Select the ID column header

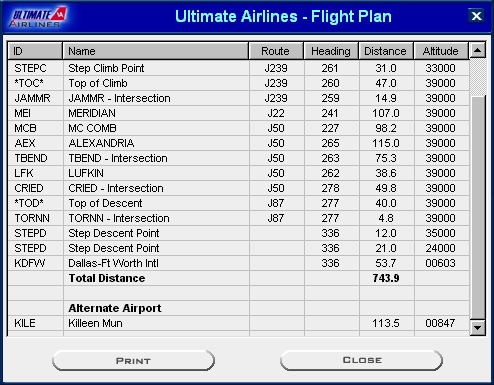point(35,51)
